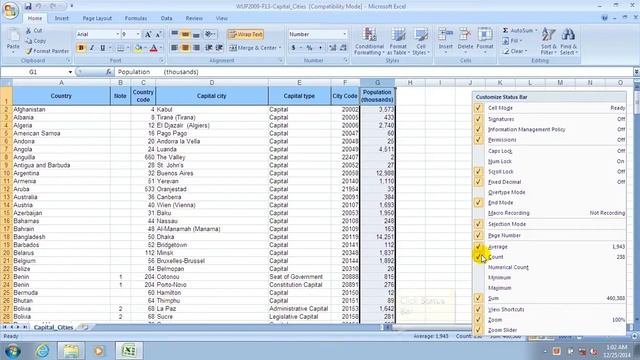Apply italic formatting
Viewport: 640px width, 360px height.
92,48
